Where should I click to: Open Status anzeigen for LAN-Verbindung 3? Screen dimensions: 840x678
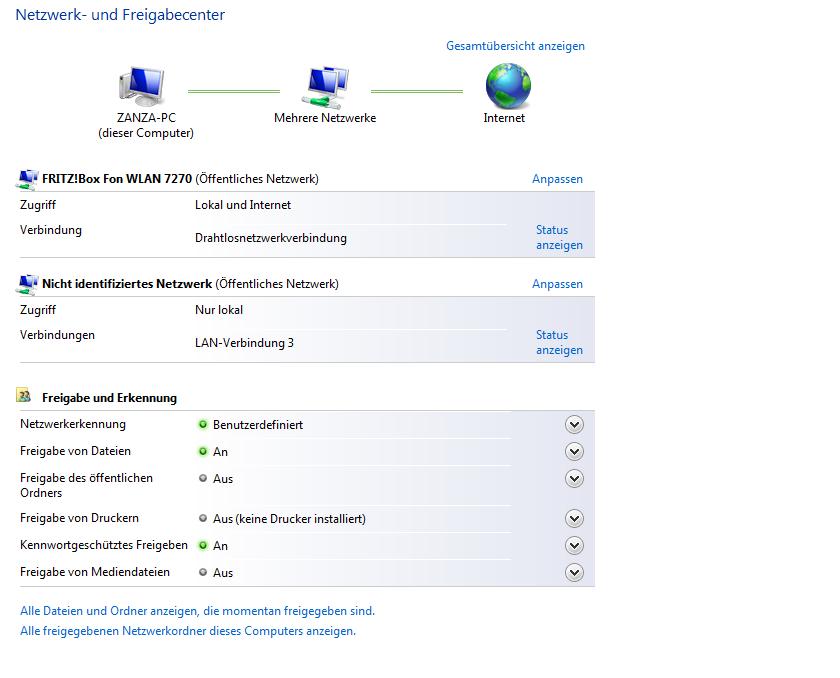click(x=559, y=342)
